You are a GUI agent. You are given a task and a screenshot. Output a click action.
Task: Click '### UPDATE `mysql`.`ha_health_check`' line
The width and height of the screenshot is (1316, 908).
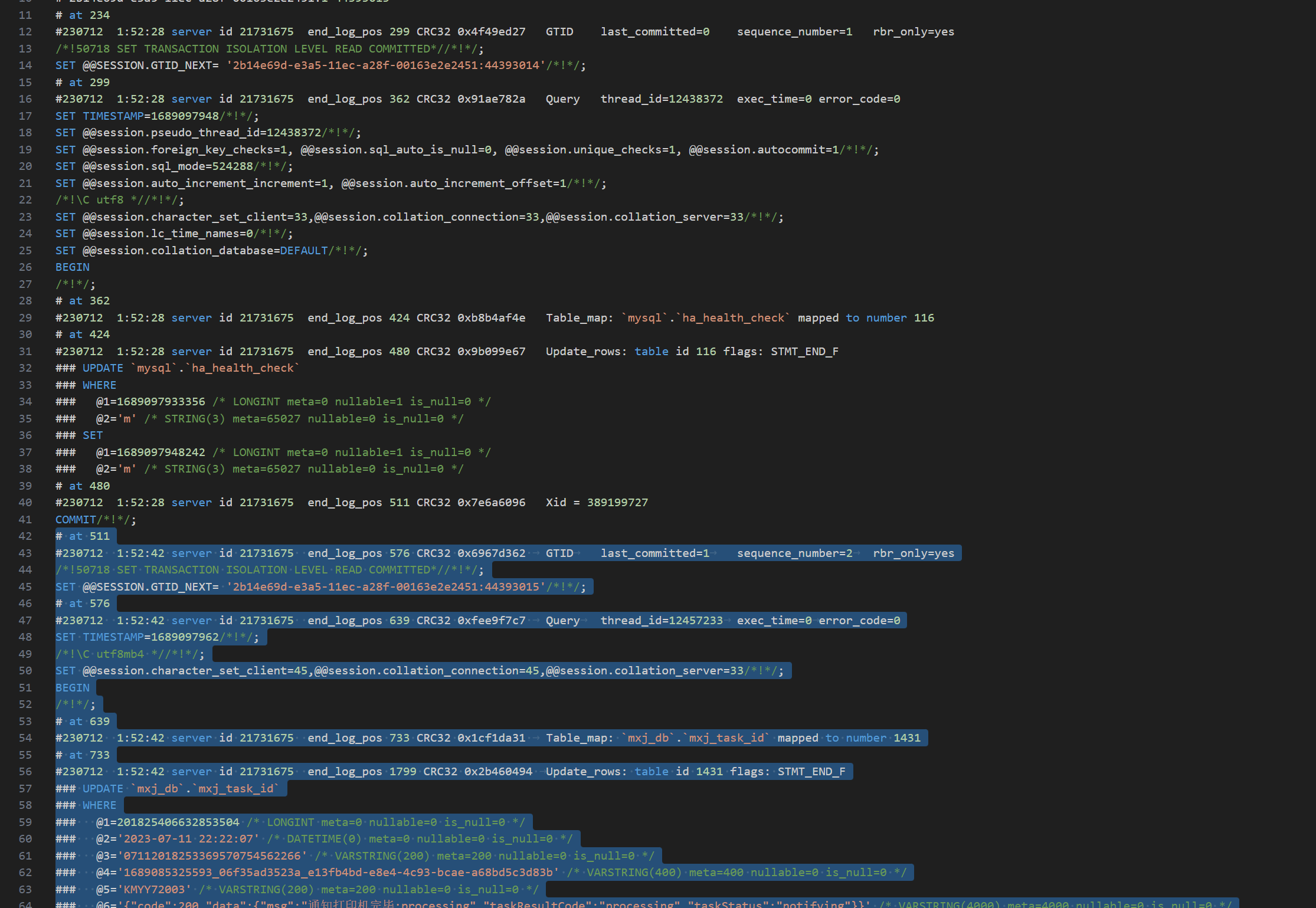click(178, 368)
